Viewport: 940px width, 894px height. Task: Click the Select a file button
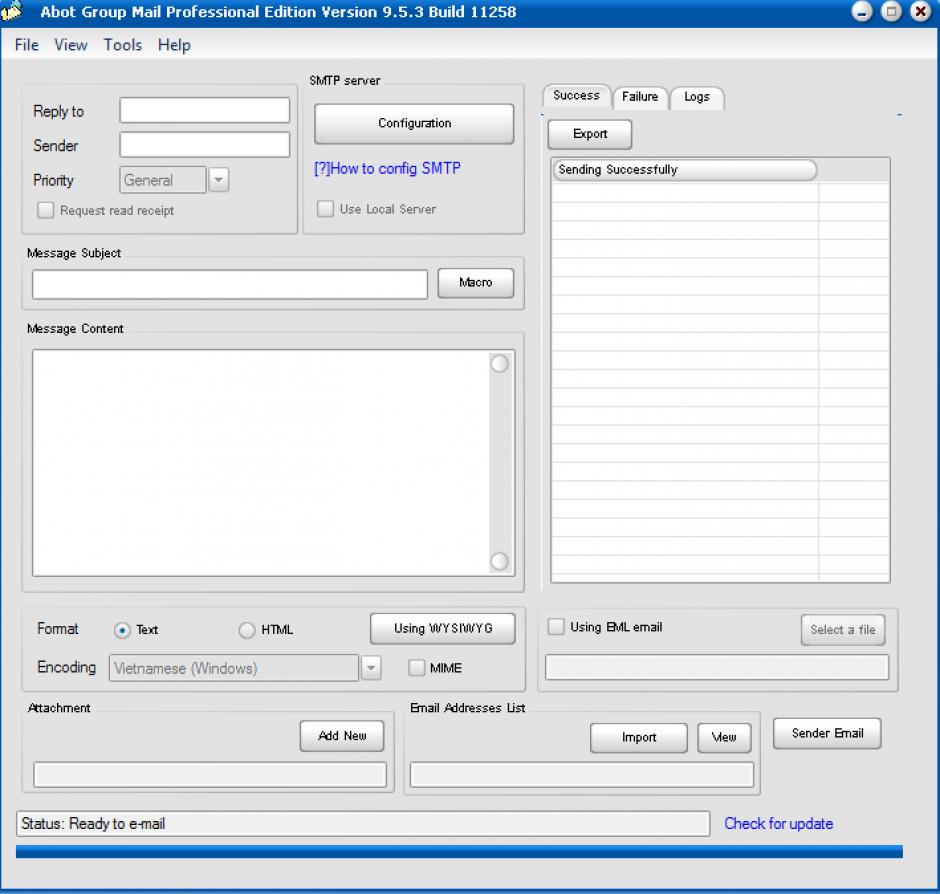tap(843, 630)
